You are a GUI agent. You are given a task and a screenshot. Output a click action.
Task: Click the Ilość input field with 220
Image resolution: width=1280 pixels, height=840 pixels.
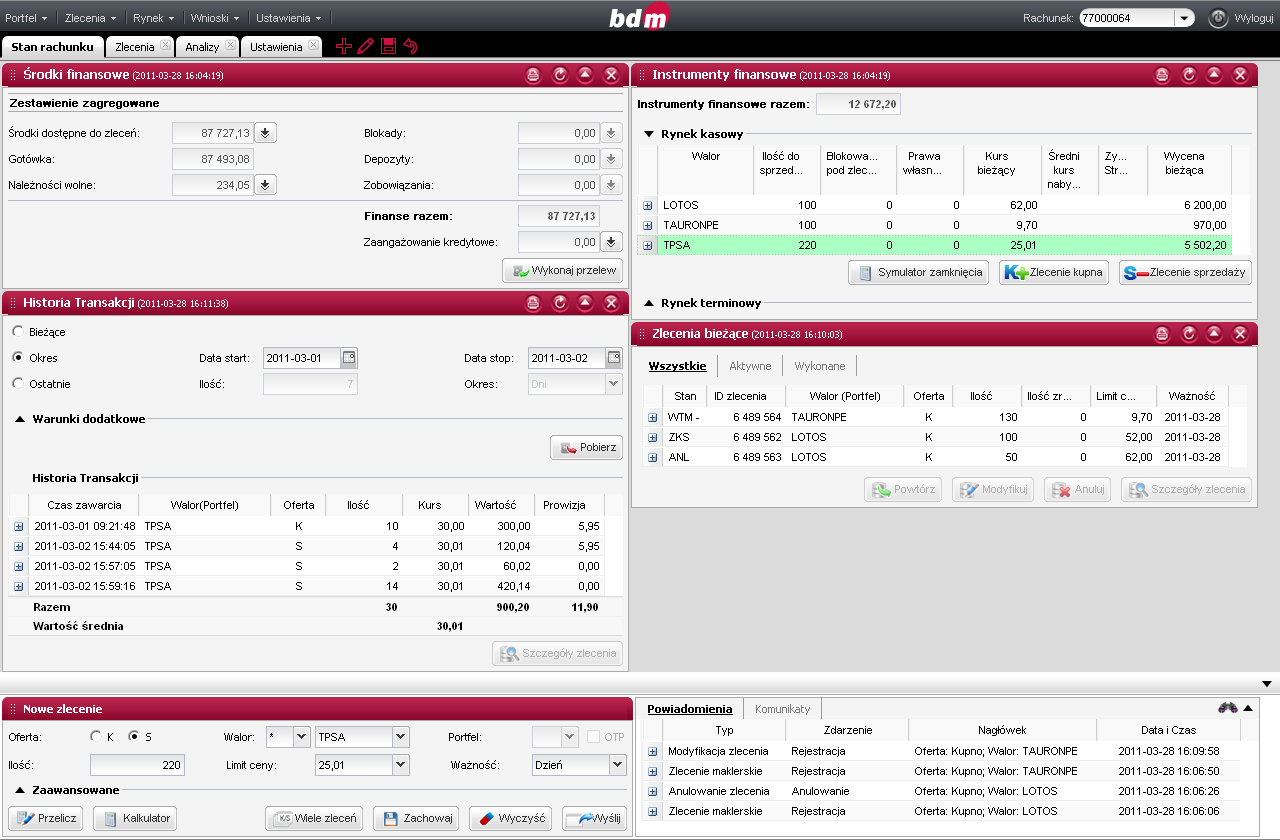click(138, 765)
